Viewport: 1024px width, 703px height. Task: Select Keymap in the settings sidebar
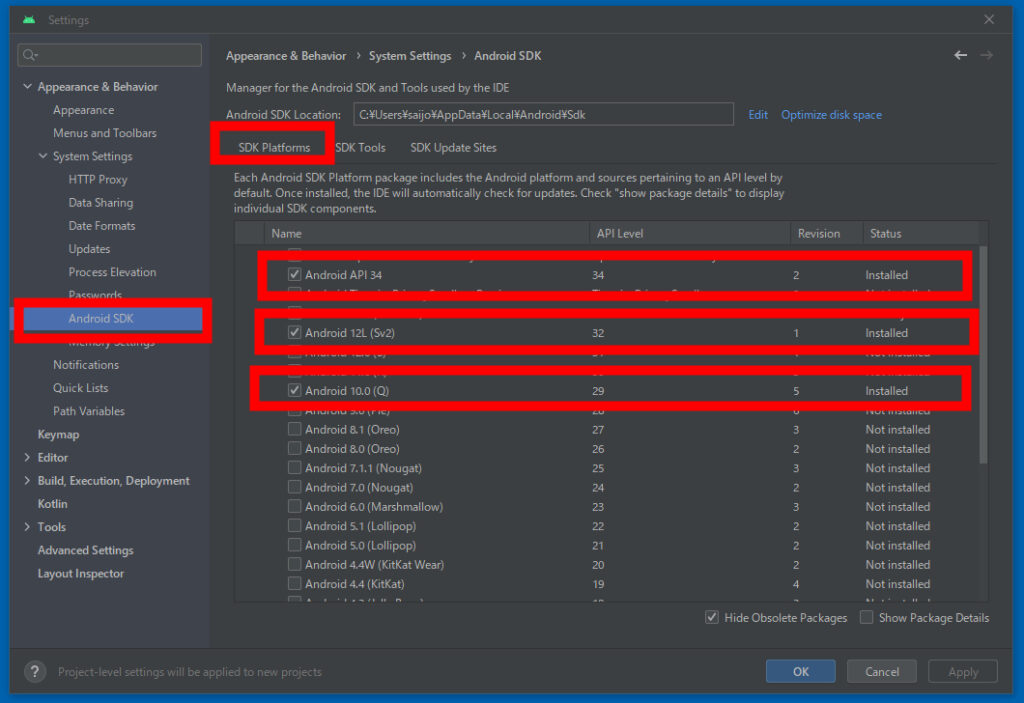tap(58, 434)
